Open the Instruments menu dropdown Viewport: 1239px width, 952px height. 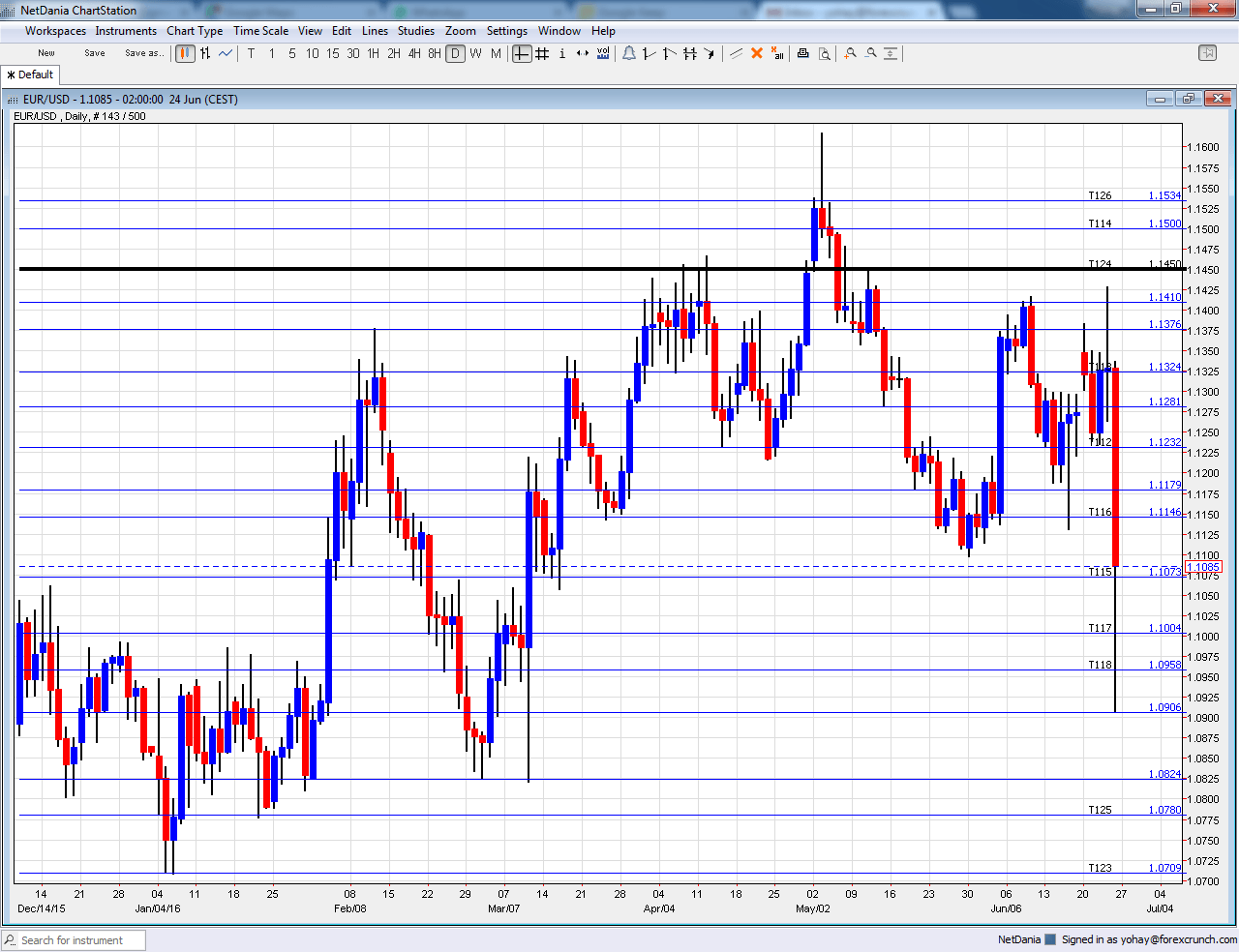[x=126, y=30]
